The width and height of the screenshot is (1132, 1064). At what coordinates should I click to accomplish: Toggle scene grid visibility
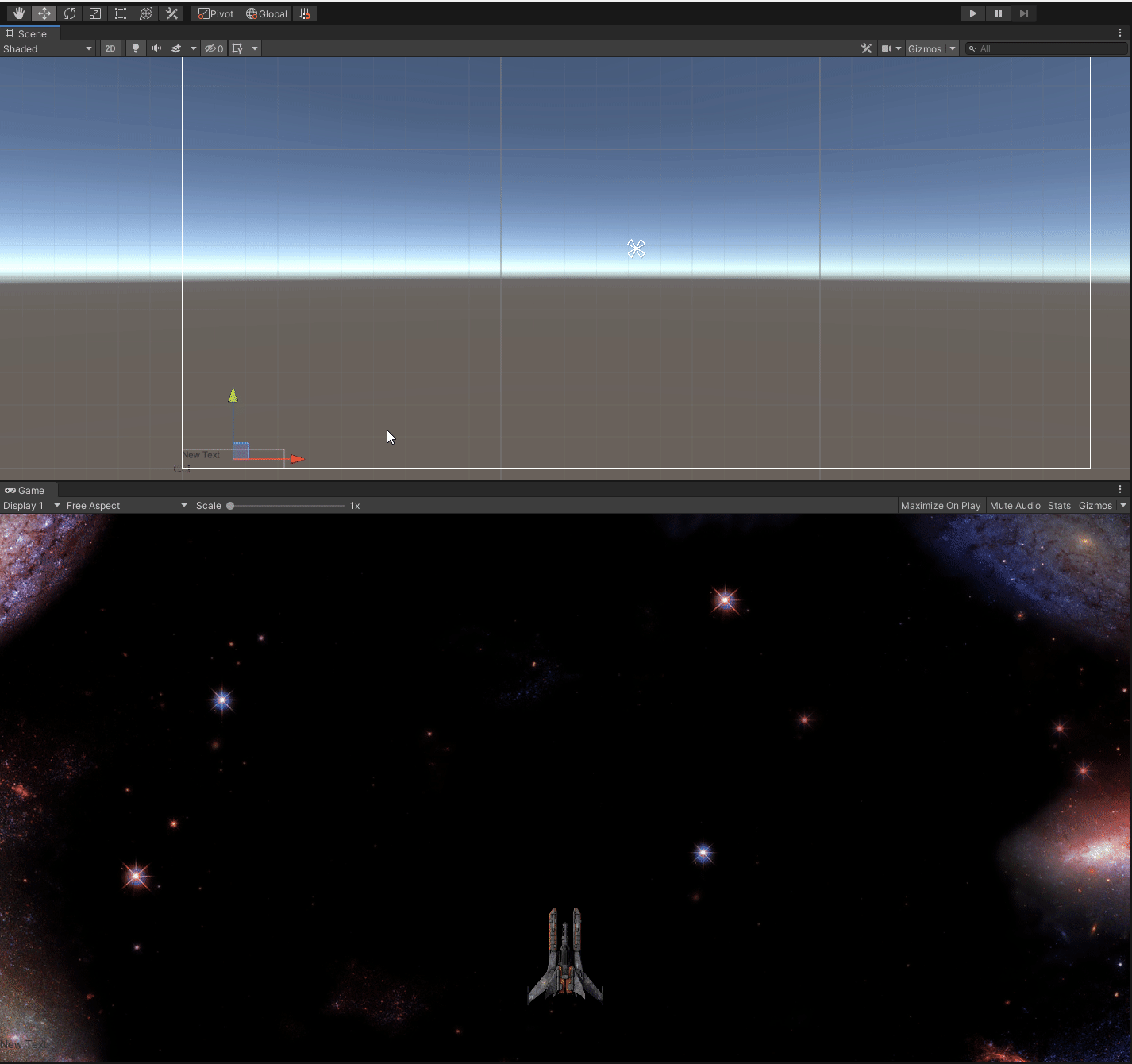(x=237, y=48)
